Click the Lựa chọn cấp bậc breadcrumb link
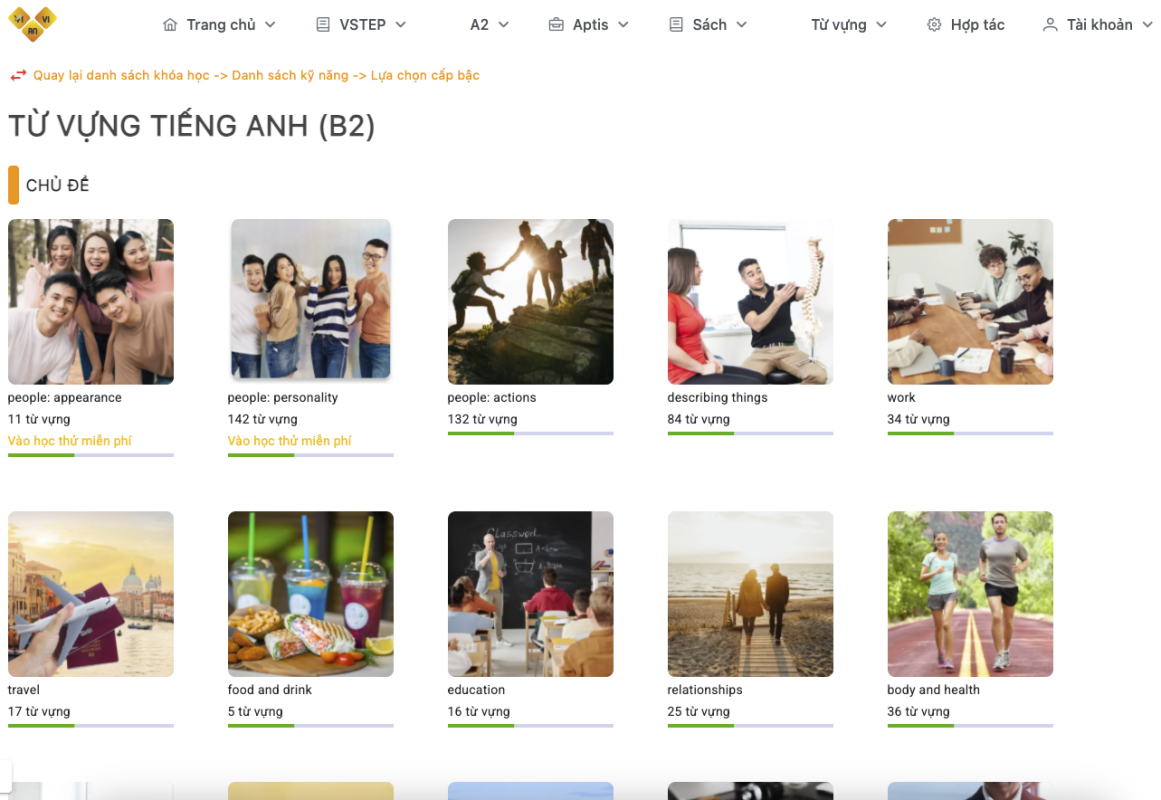The width and height of the screenshot is (1161, 800). pos(425,75)
